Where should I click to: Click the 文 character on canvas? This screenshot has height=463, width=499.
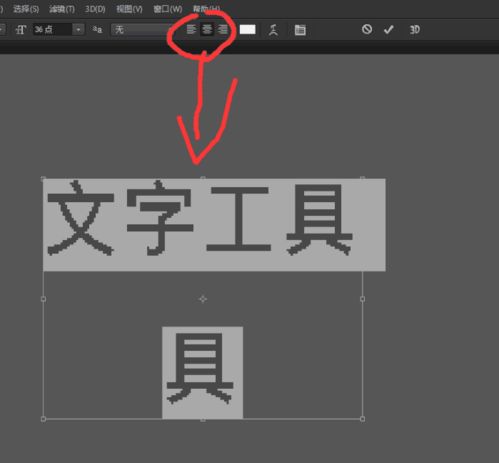pos(81,218)
